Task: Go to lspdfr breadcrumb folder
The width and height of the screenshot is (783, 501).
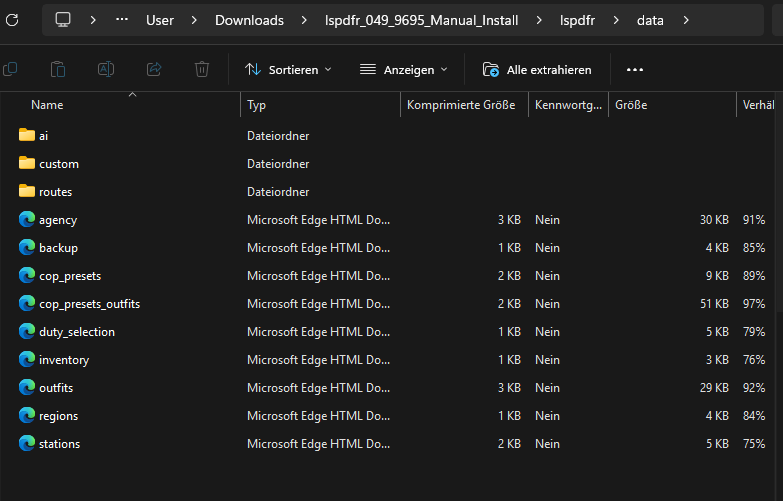Action: tap(577, 20)
